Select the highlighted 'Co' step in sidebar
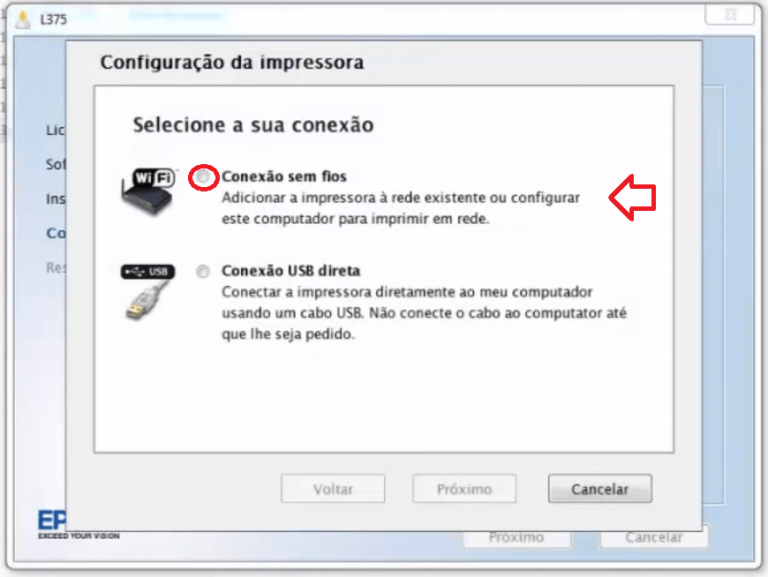Screen dimensions: 768x577 [55, 233]
